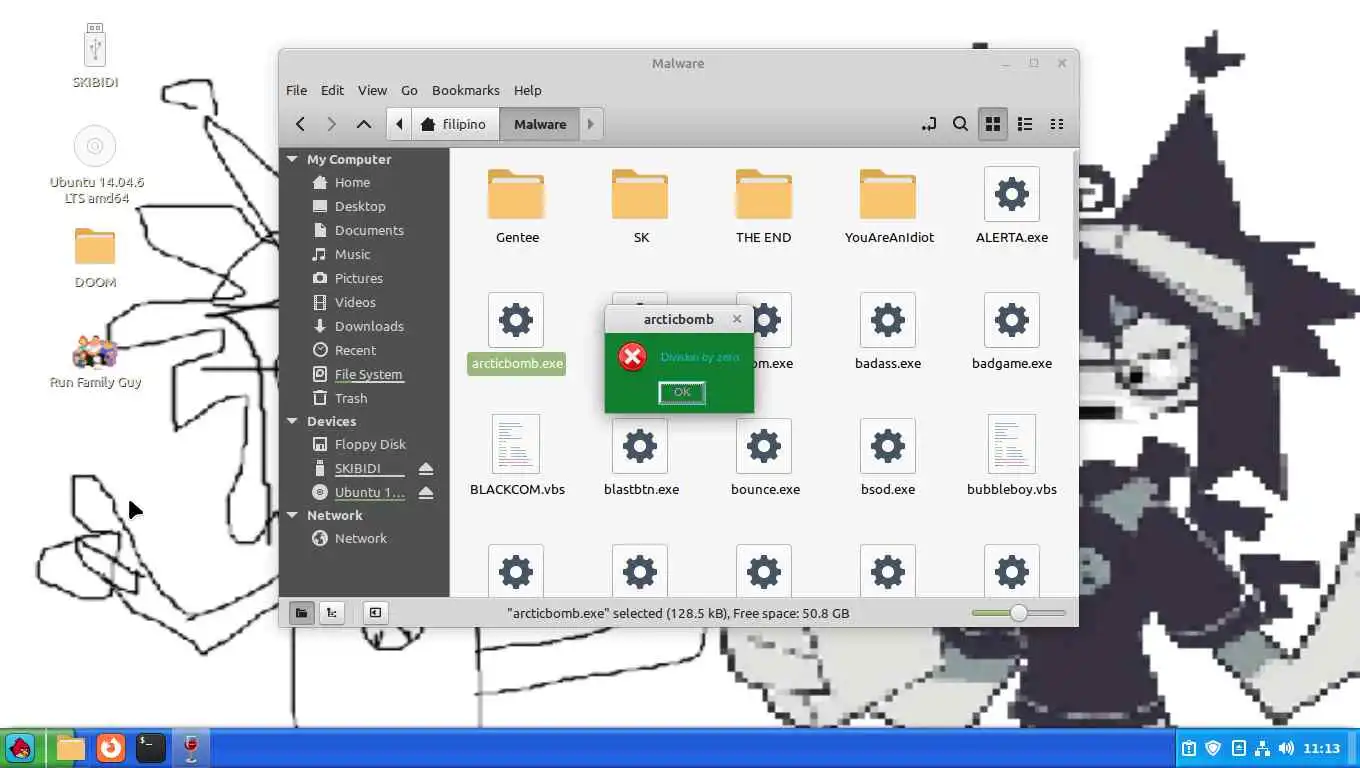Screen dimensions: 1360x768
Task: Select the Run Family Guy desktop icon
Action: click(x=95, y=362)
